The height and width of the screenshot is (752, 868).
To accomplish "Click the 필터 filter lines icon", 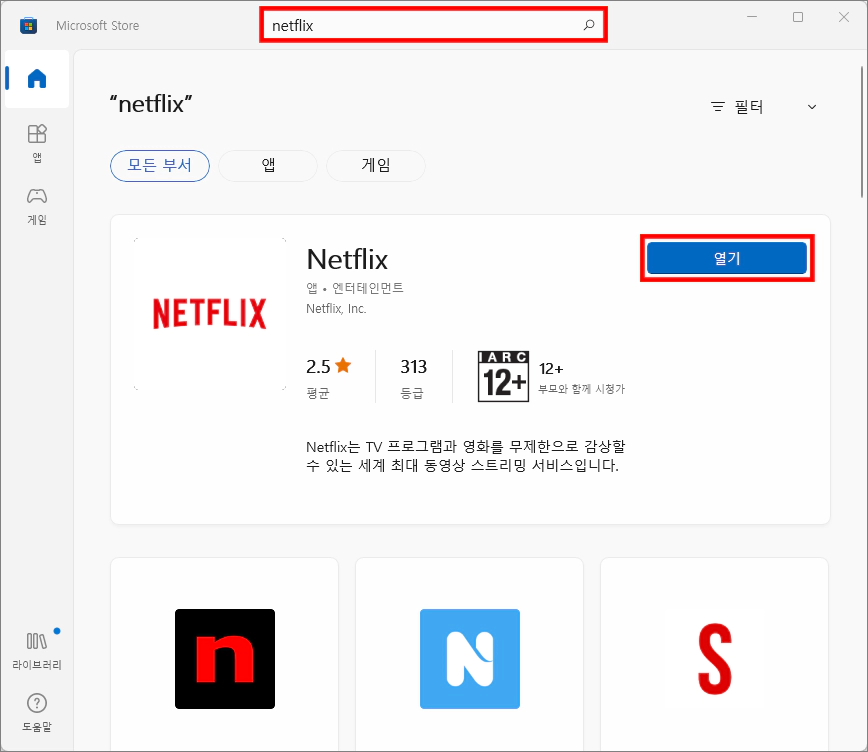I will (718, 107).
